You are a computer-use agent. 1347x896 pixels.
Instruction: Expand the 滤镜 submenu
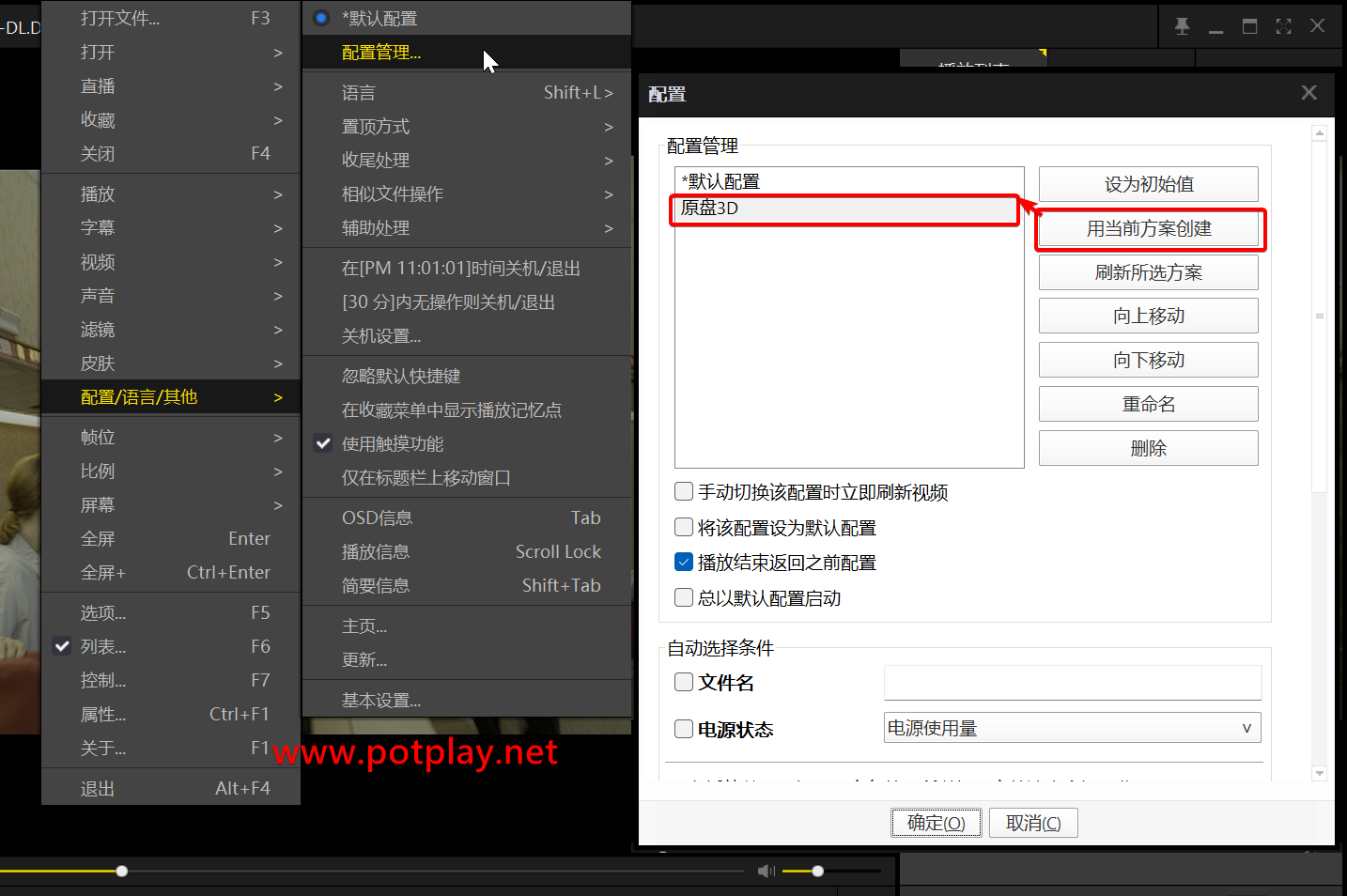[171, 330]
